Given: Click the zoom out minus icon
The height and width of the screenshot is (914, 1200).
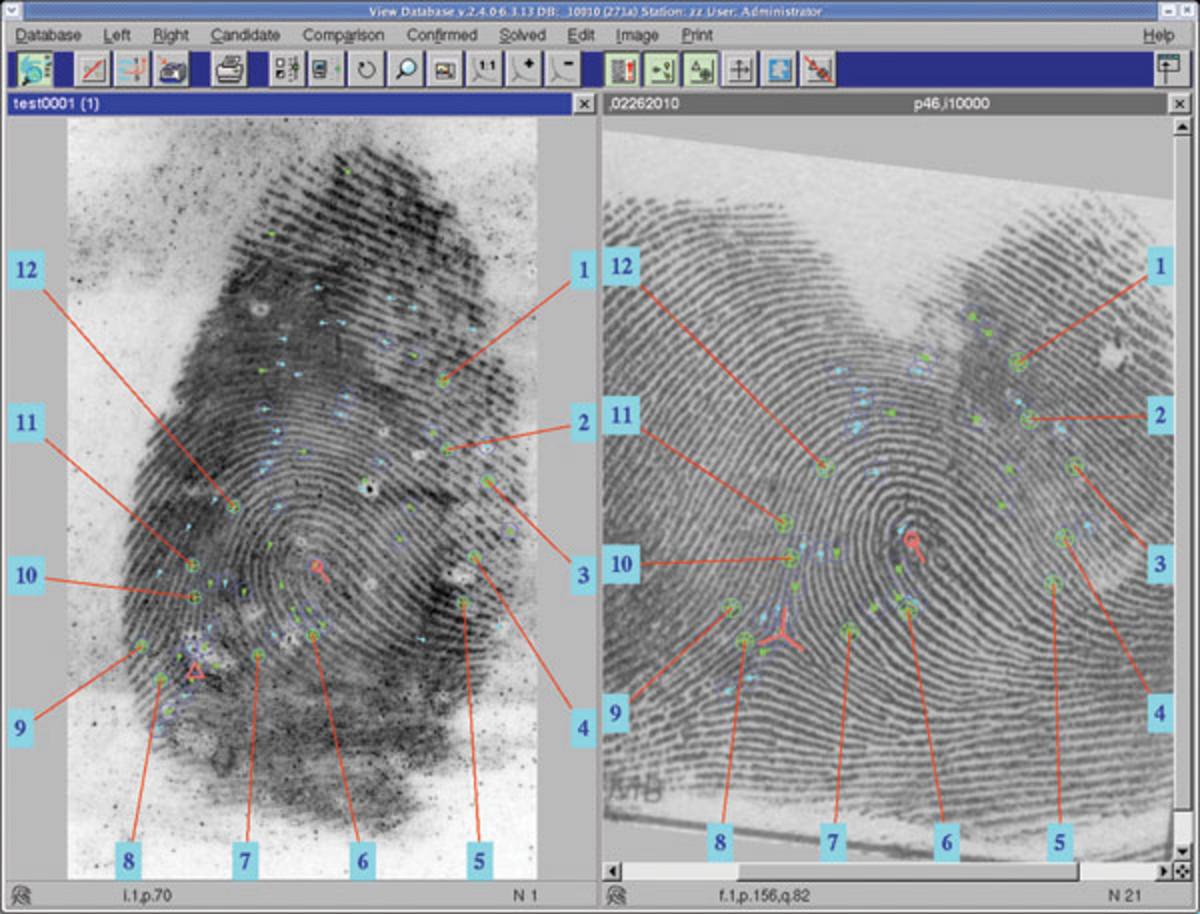Looking at the screenshot, I should tap(564, 71).
